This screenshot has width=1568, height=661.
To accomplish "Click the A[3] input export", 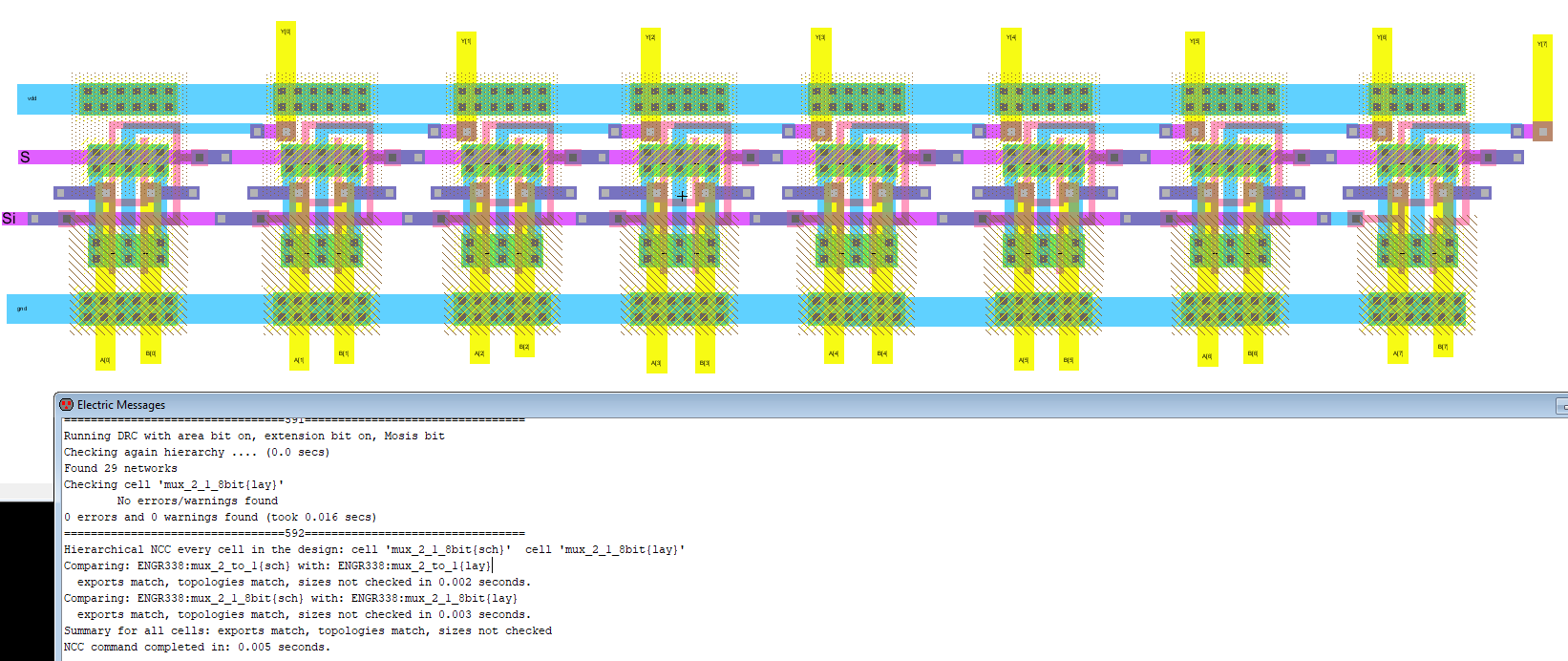I will coord(656,363).
